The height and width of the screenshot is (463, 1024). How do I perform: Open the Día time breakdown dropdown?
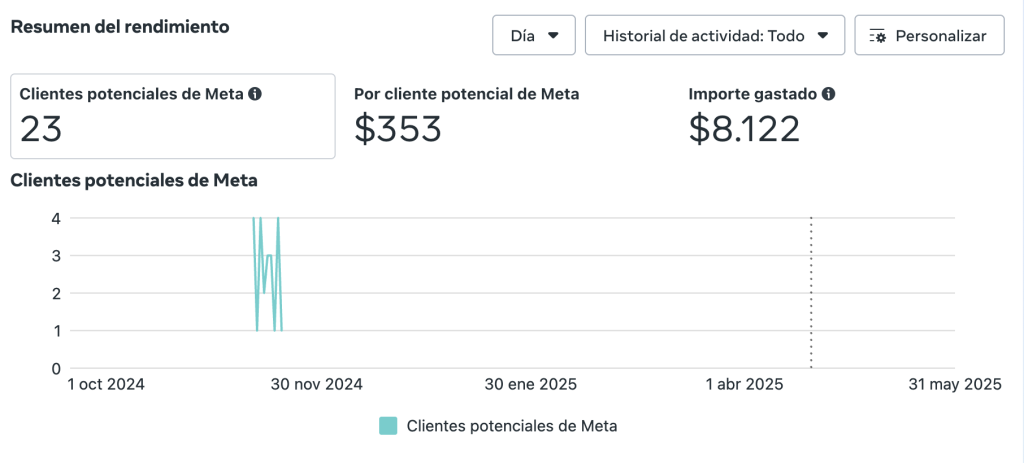[x=534, y=36]
